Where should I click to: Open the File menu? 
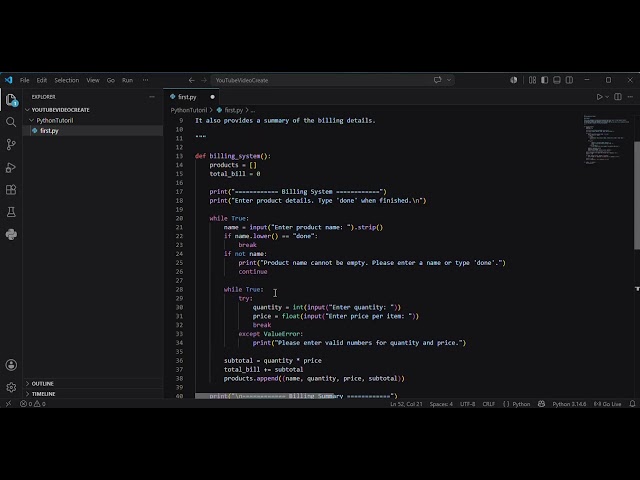coord(24,80)
